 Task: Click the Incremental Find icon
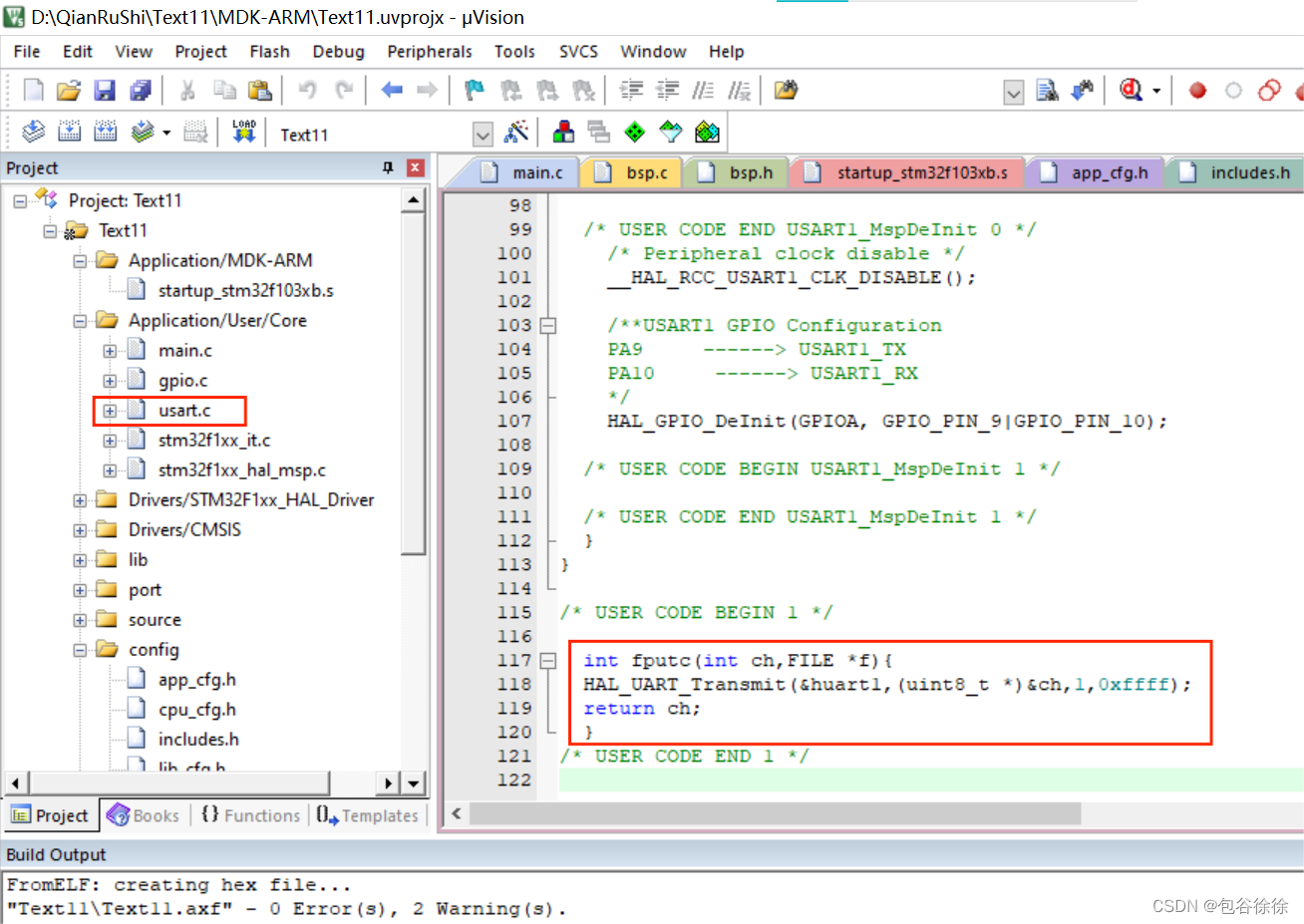tap(1083, 91)
